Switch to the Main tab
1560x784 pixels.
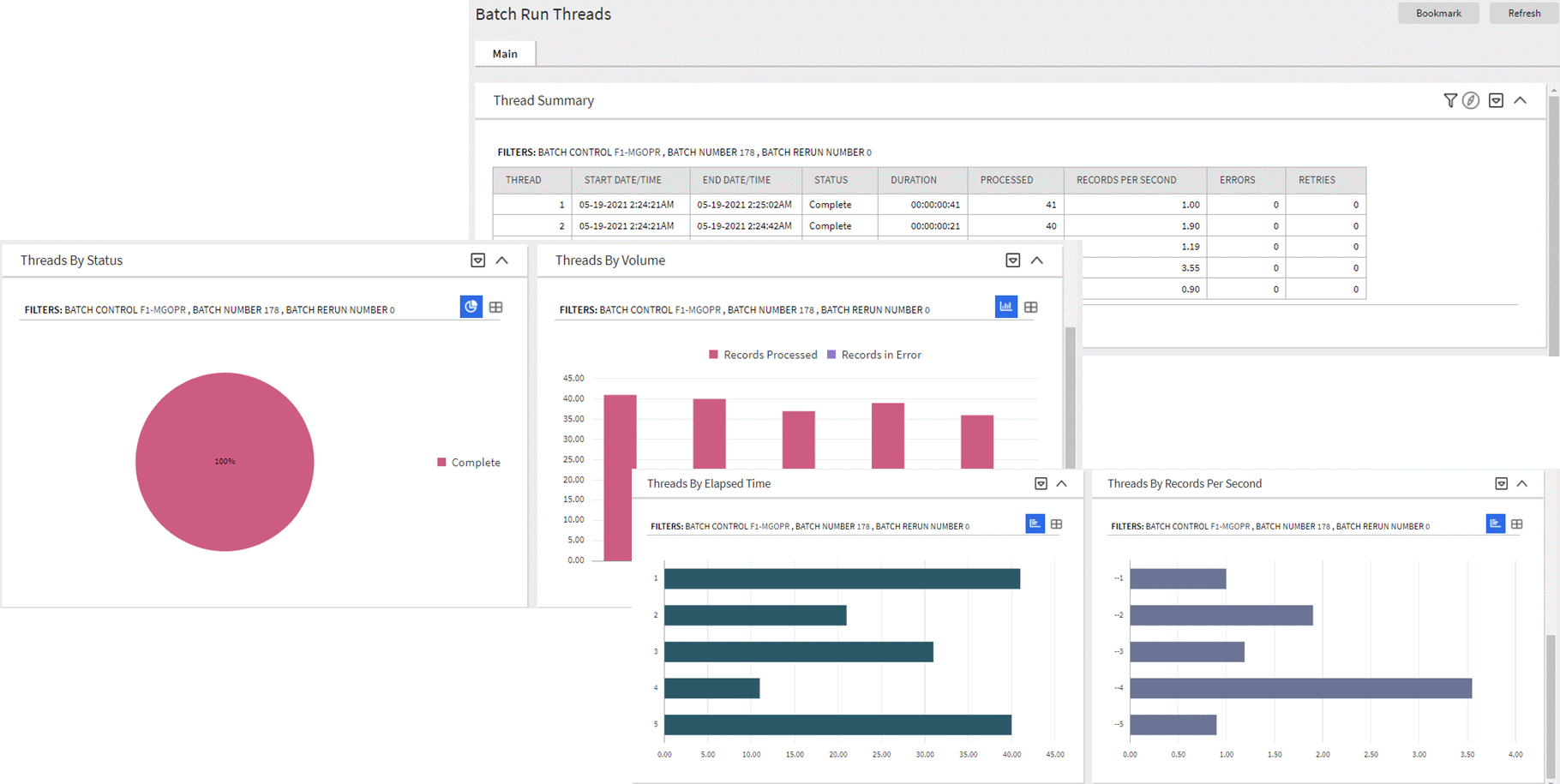pyautogui.click(x=505, y=53)
